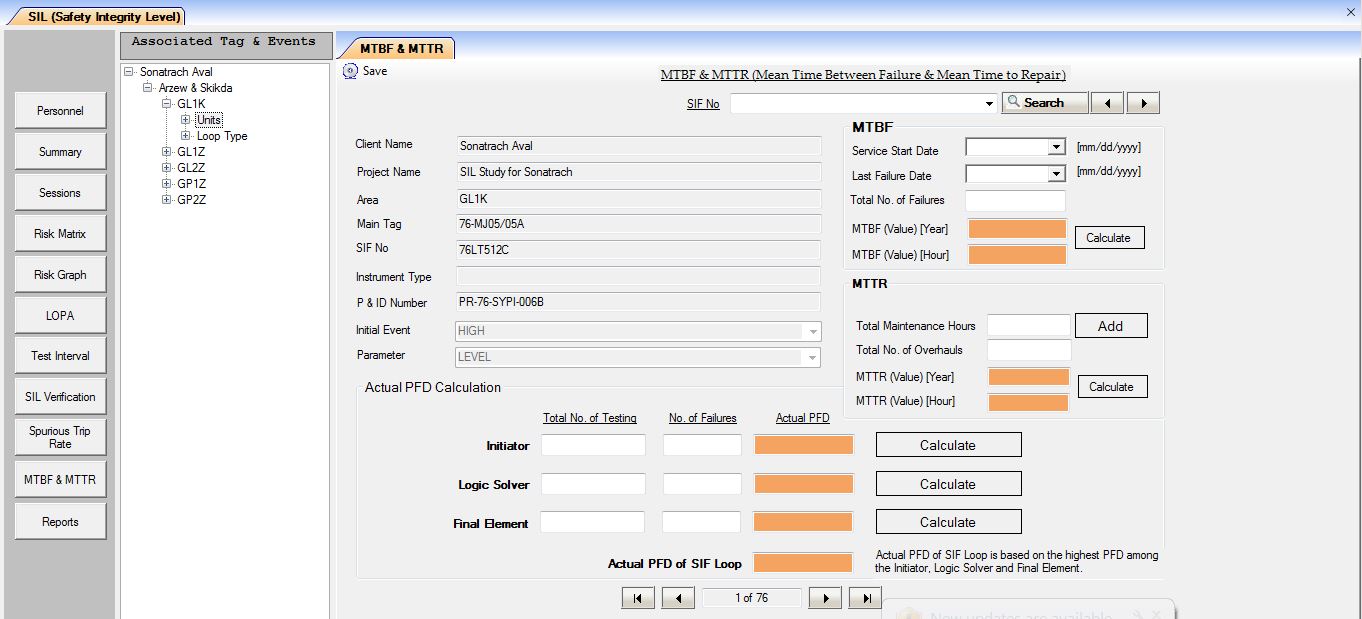Click Initiator No. of Failures field
The height and width of the screenshot is (619, 1362).
[702, 446]
